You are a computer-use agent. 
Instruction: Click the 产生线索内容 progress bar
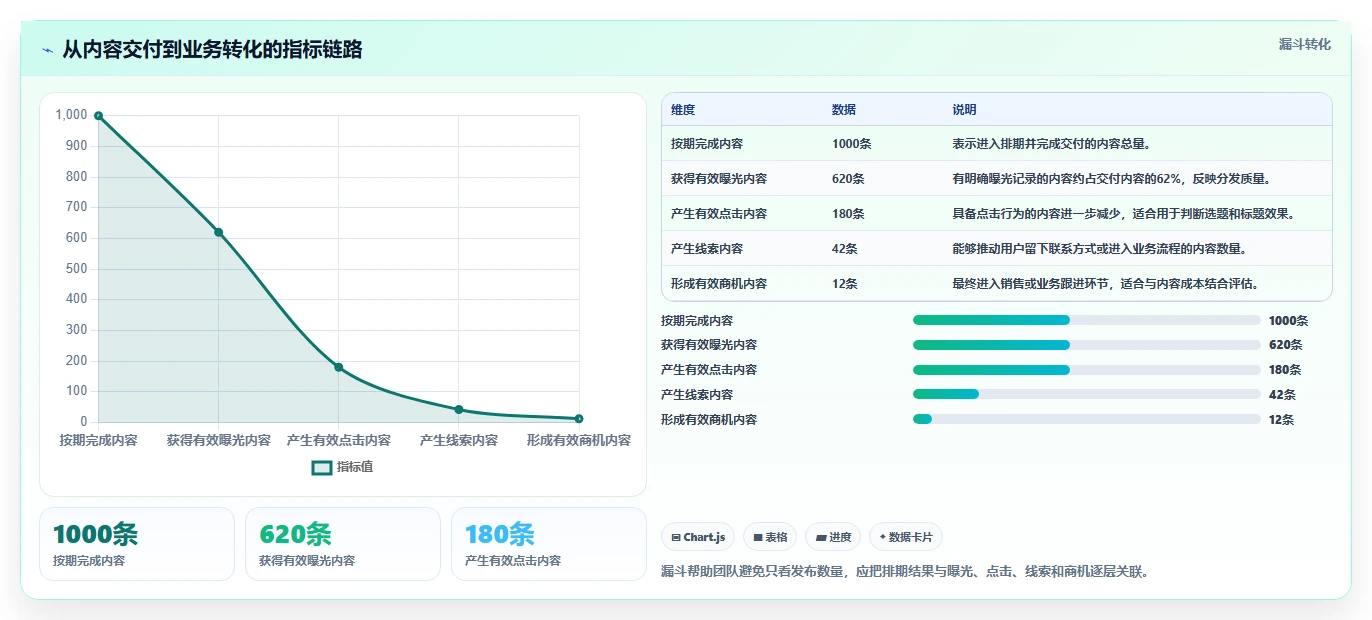tap(1087, 395)
